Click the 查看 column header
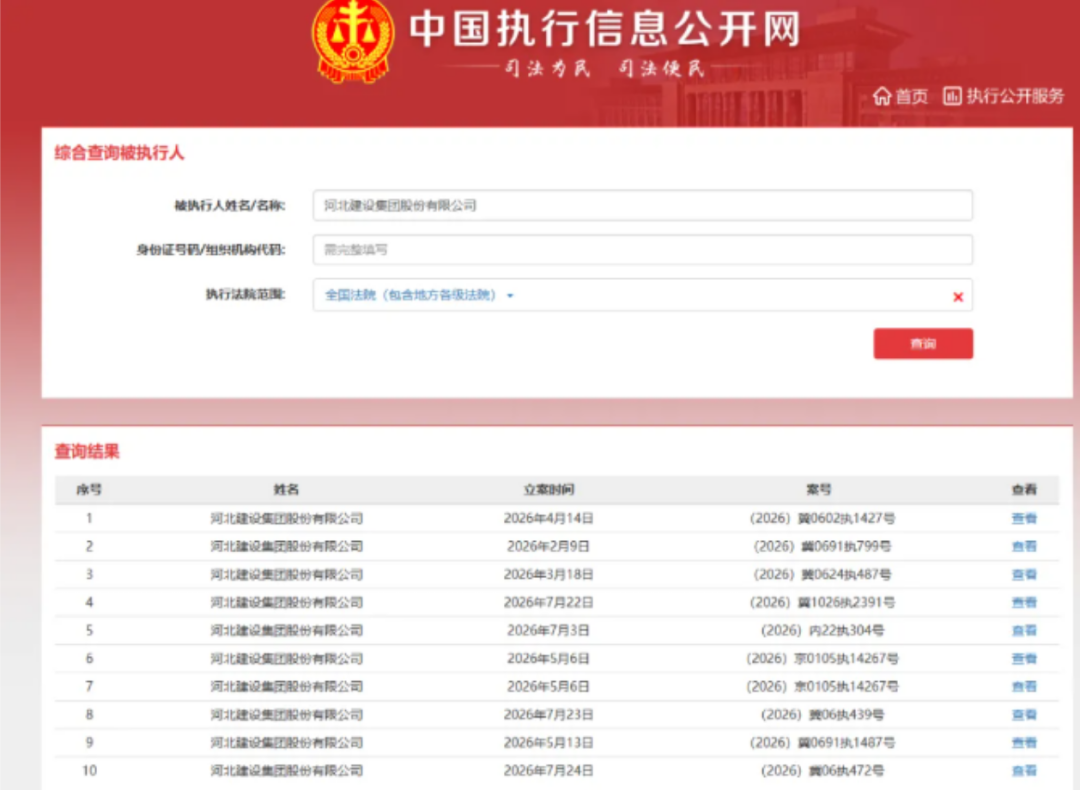The width and height of the screenshot is (1080, 790). [x=1024, y=490]
